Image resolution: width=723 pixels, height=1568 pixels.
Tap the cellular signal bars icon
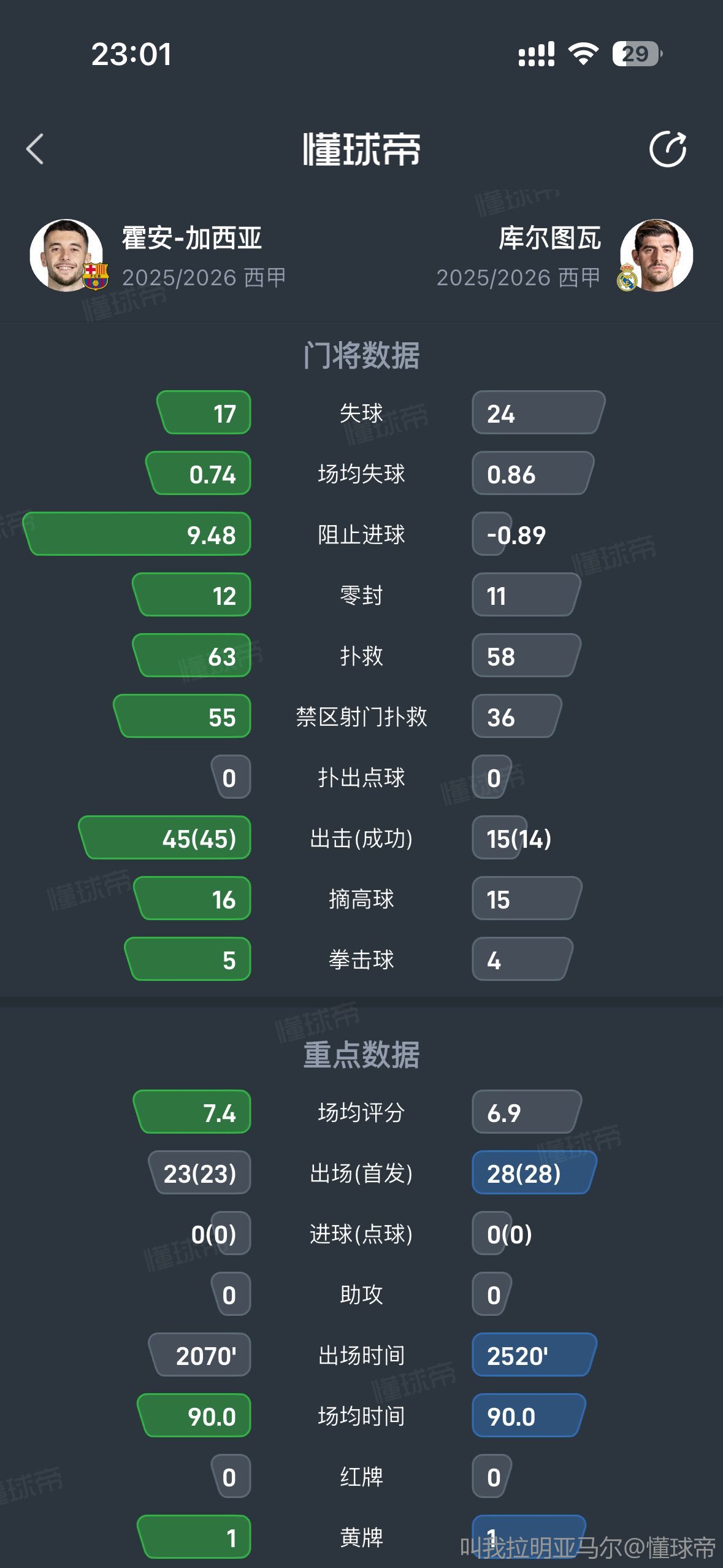(537, 54)
